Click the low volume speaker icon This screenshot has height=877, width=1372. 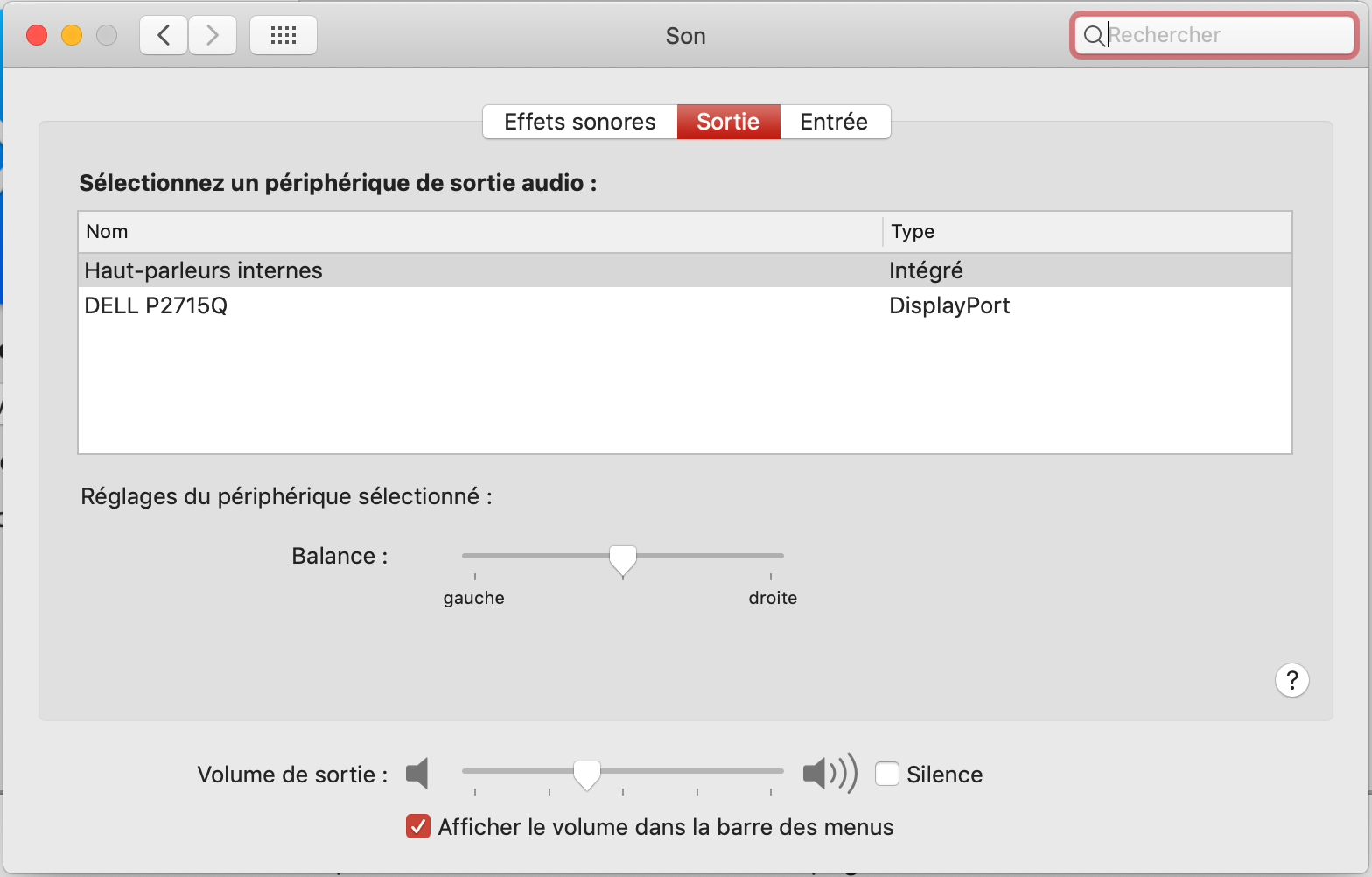[x=417, y=774]
